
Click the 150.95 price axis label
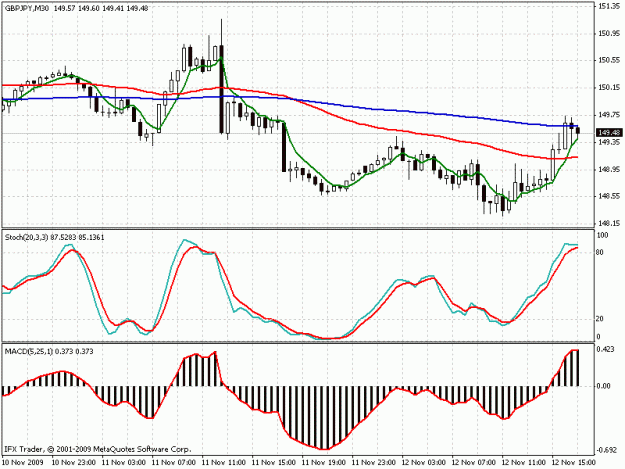[x=608, y=33]
